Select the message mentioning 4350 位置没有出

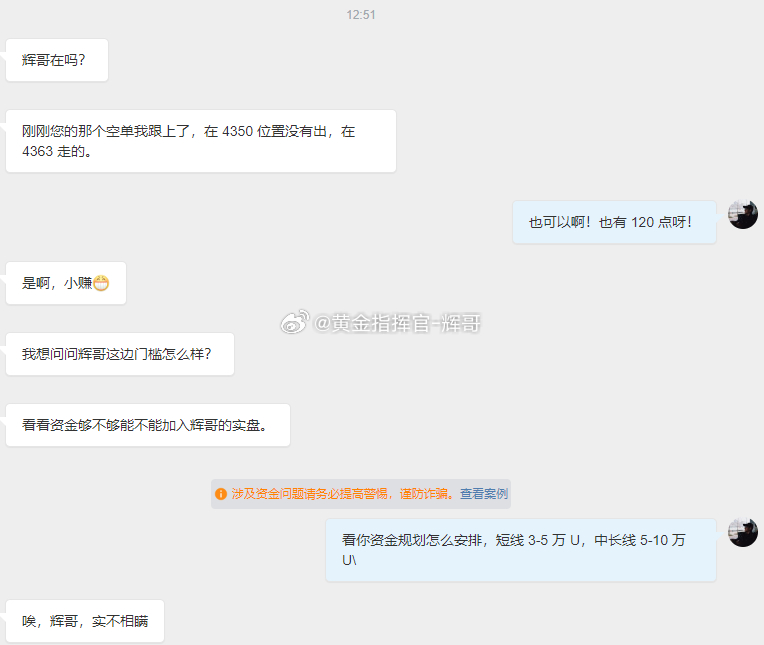coord(201,141)
